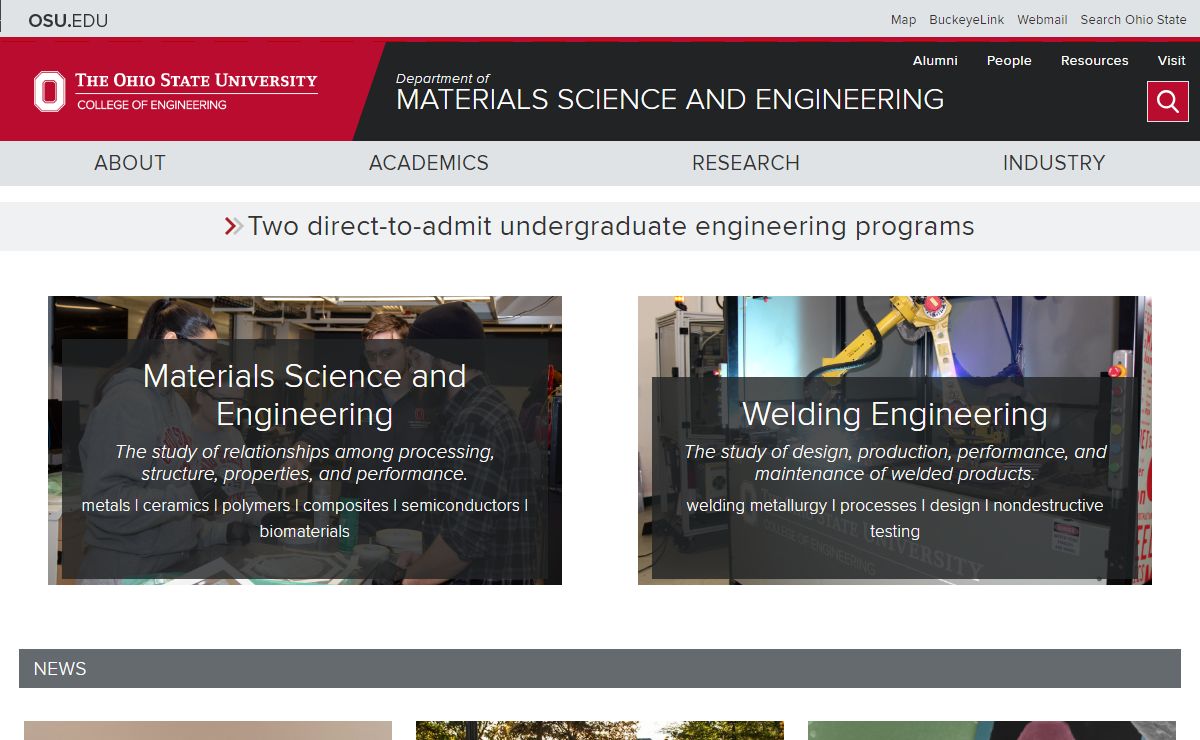
Task: Click the 'welding metallurgy | processes' topics text
Action: (895, 518)
